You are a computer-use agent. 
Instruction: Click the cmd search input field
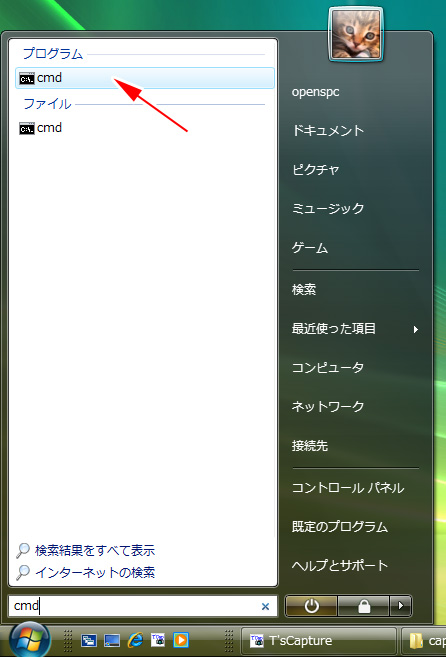143,606
